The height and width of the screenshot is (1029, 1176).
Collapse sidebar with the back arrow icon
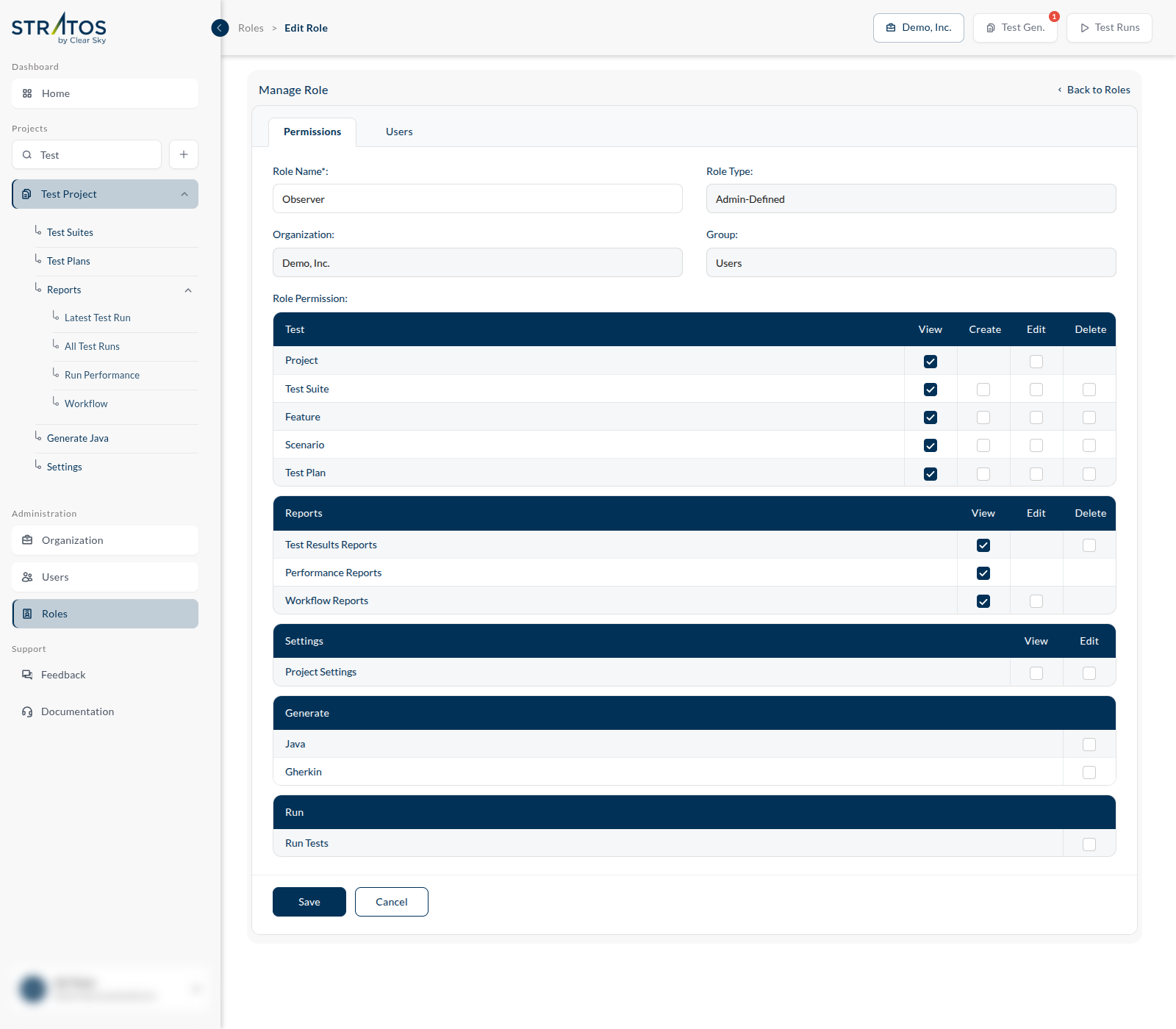pyautogui.click(x=220, y=28)
